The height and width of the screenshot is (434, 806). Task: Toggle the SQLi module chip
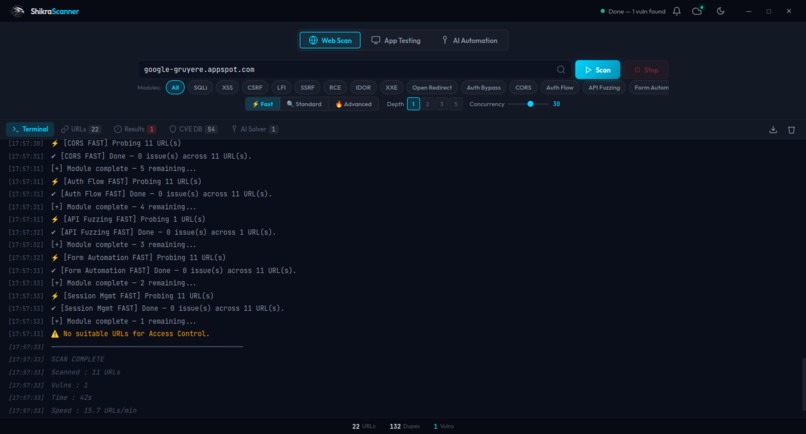200,87
